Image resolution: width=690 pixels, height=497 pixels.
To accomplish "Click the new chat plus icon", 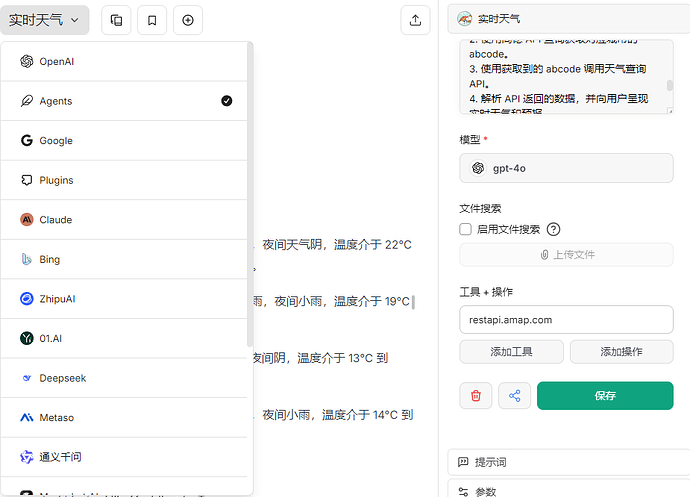I will coord(188,20).
